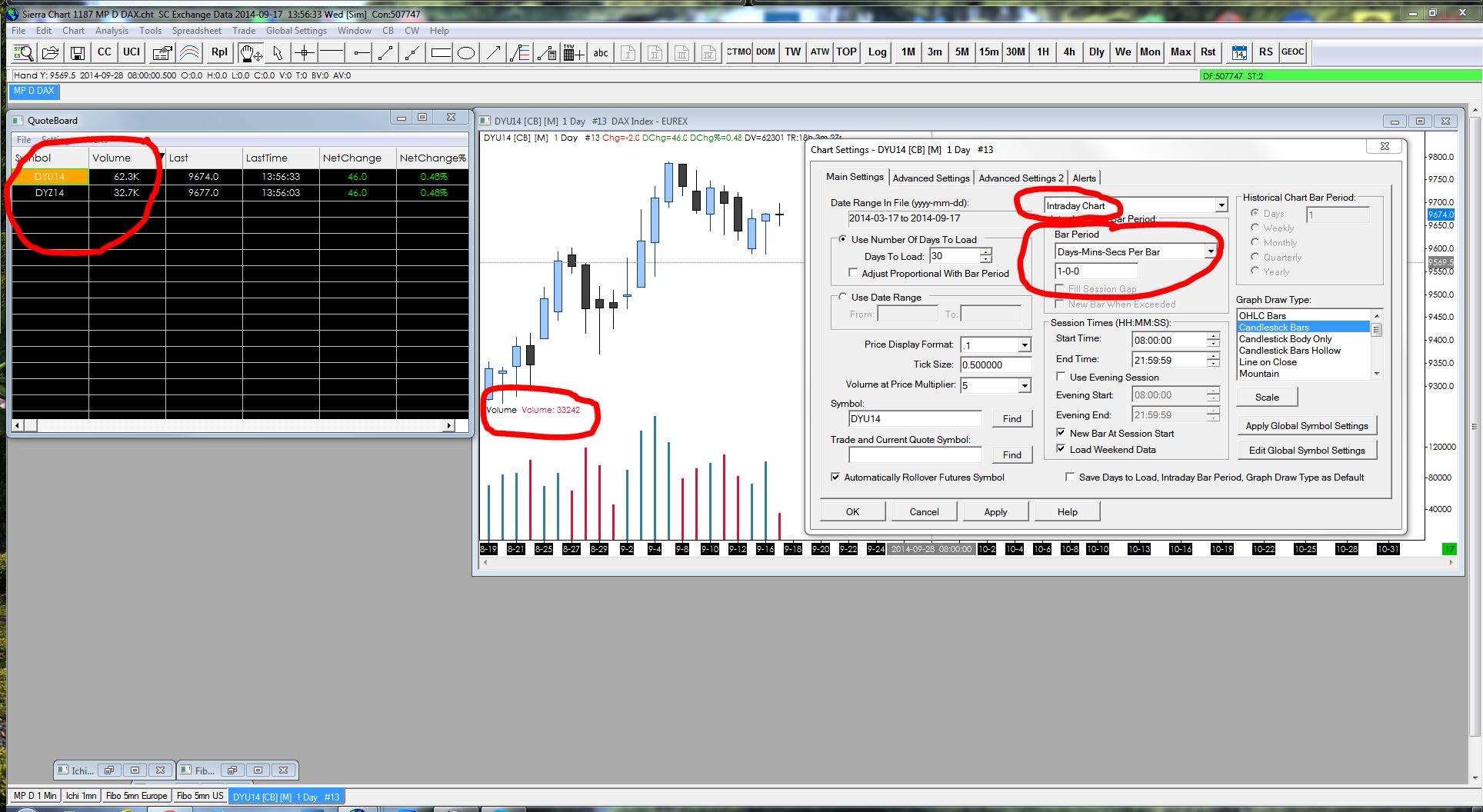Select Use Number Of Days To Load
This screenshot has width=1483, height=812.
click(907, 240)
